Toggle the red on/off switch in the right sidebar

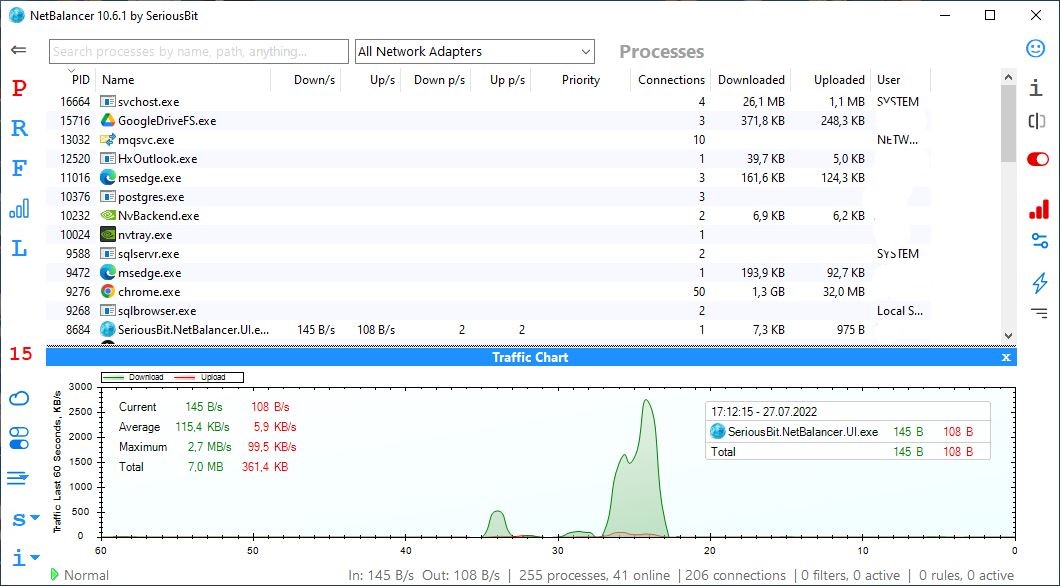pyautogui.click(x=1038, y=159)
